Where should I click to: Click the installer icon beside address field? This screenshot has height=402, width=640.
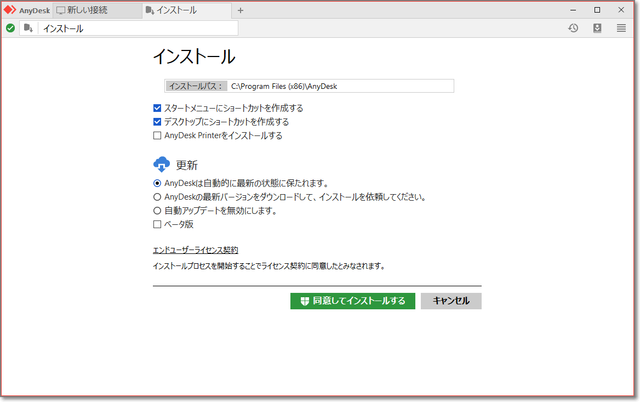[28, 29]
